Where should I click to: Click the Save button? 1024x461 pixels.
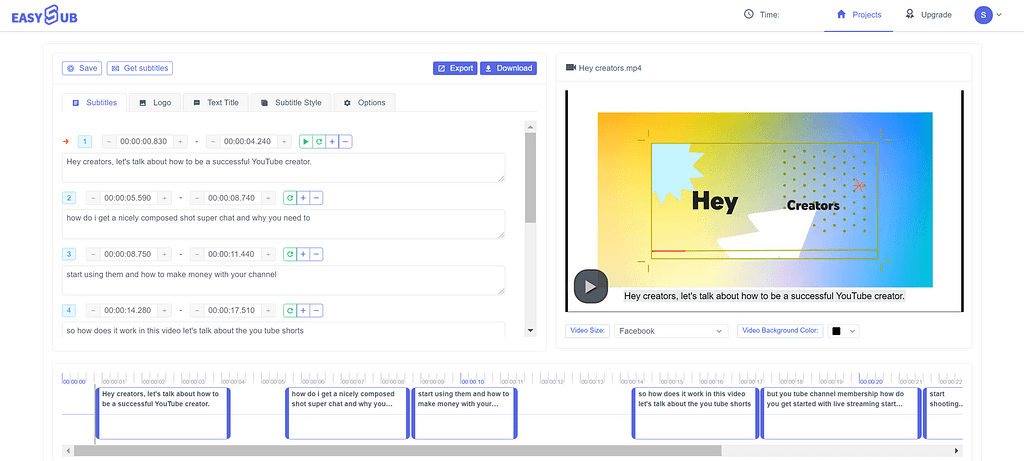(82, 68)
